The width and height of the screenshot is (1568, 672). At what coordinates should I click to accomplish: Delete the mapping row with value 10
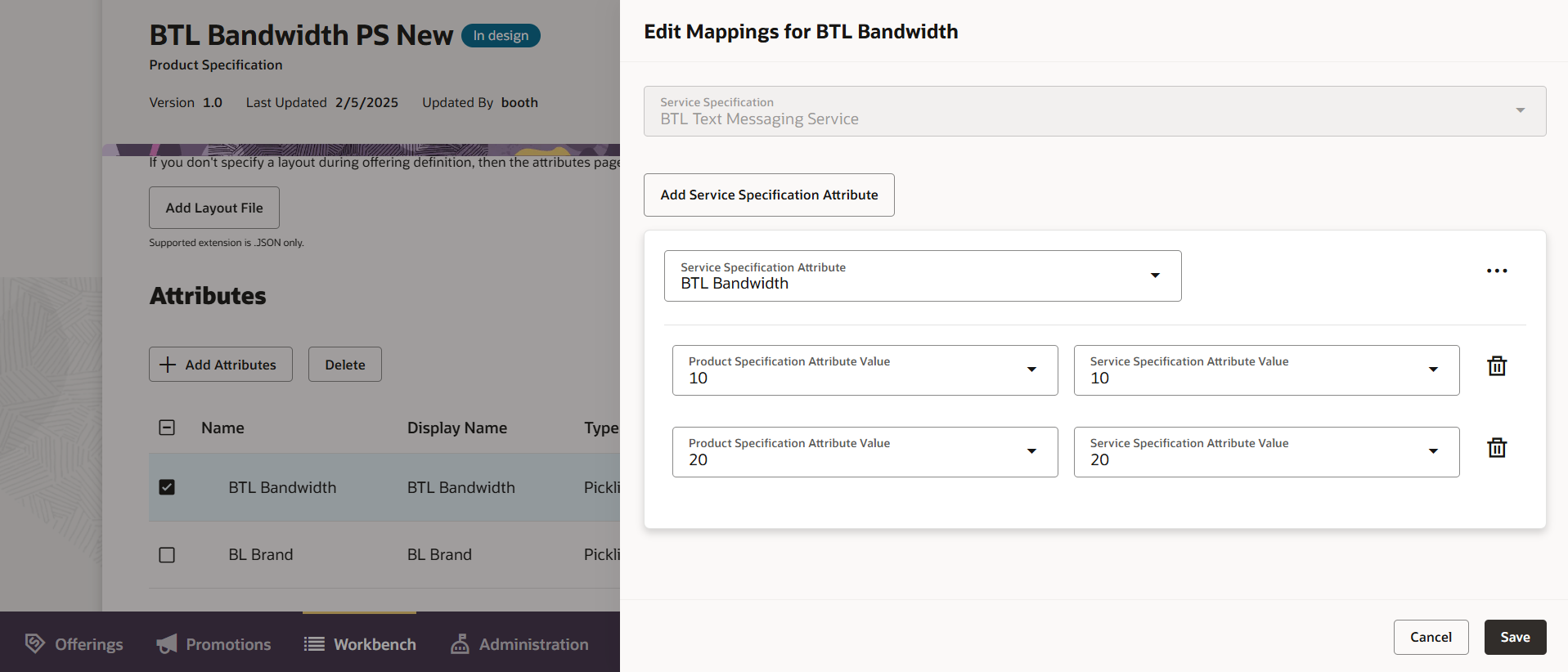pyautogui.click(x=1497, y=366)
